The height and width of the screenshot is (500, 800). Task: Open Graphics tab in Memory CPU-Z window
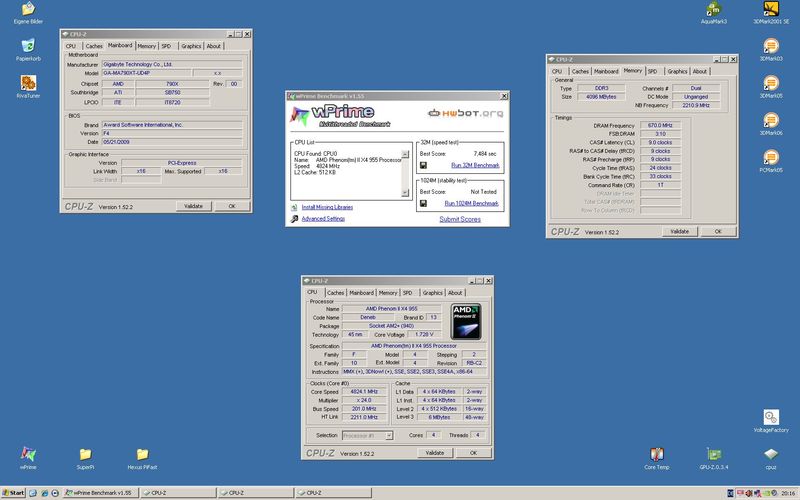pyautogui.click(x=677, y=71)
